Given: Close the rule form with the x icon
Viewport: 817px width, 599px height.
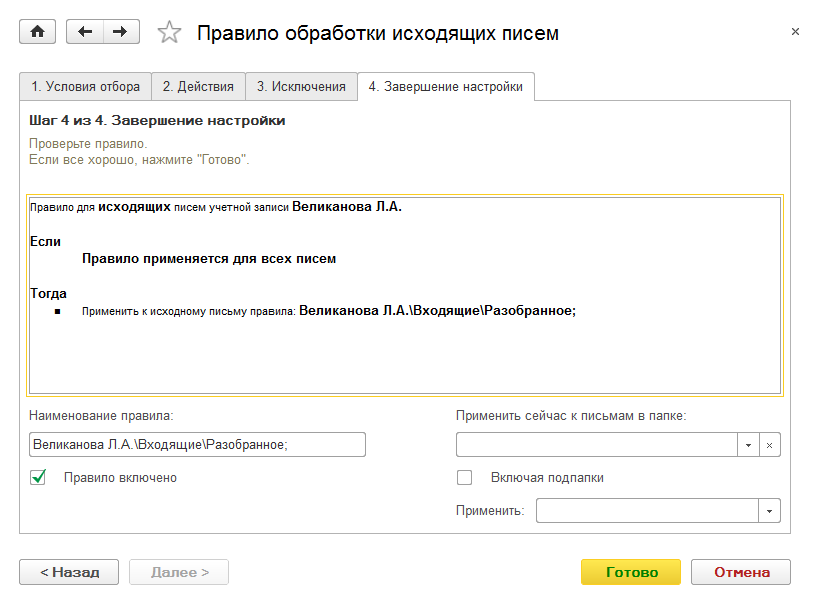Looking at the screenshot, I should (795, 32).
